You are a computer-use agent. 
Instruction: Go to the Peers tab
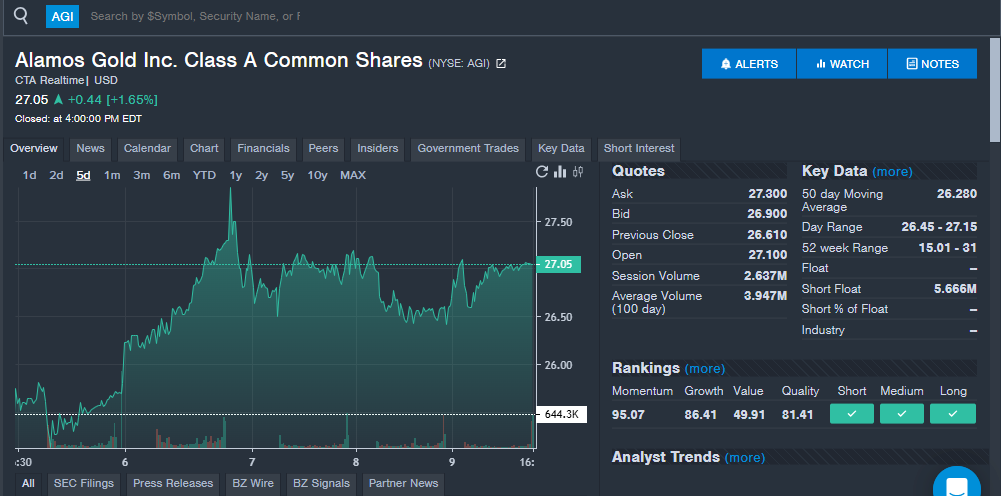pyautogui.click(x=323, y=149)
